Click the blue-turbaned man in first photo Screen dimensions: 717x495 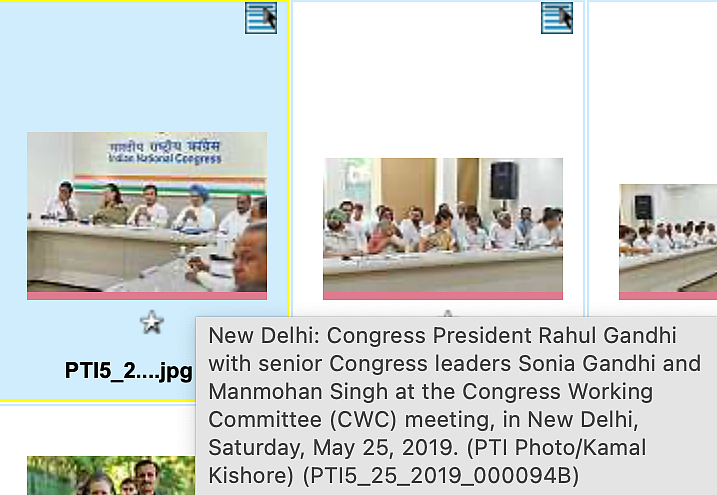point(198,208)
